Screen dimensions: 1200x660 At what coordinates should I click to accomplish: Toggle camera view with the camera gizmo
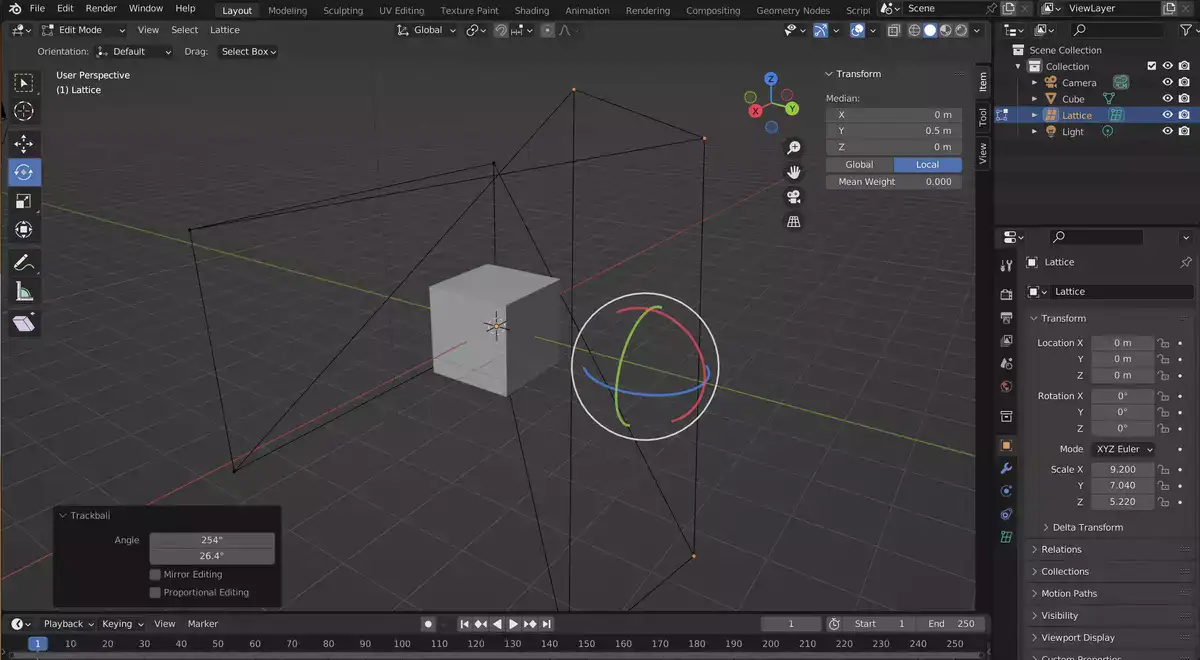coord(794,197)
